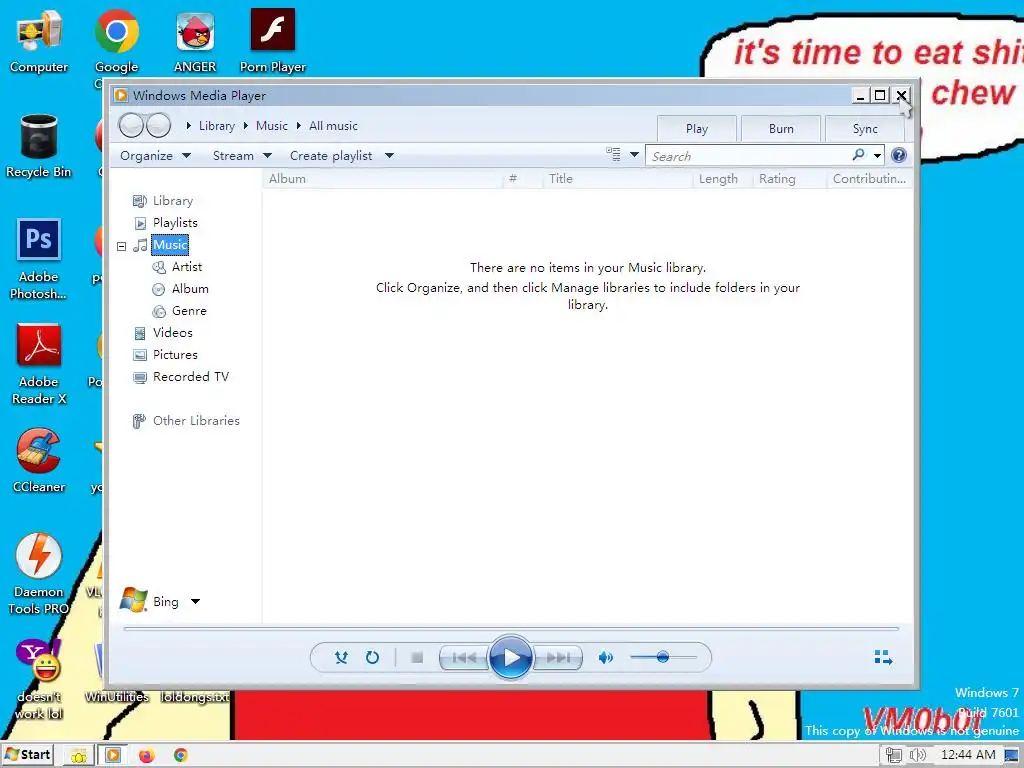Select Album under Music
The height and width of the screenshot is (768, 1024).
tap(189, 289)
